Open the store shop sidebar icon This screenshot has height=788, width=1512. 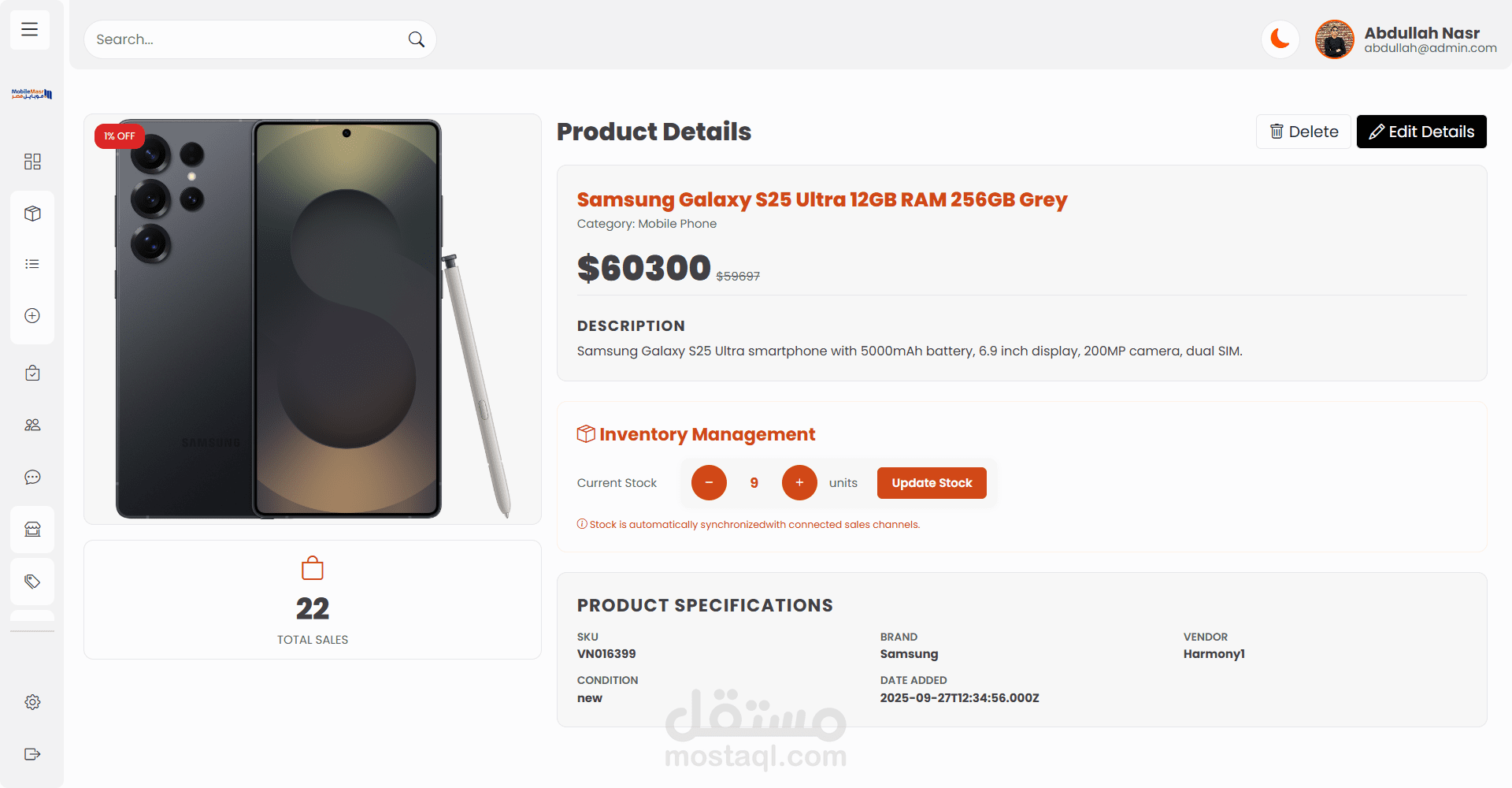click(x=32, y=530)
